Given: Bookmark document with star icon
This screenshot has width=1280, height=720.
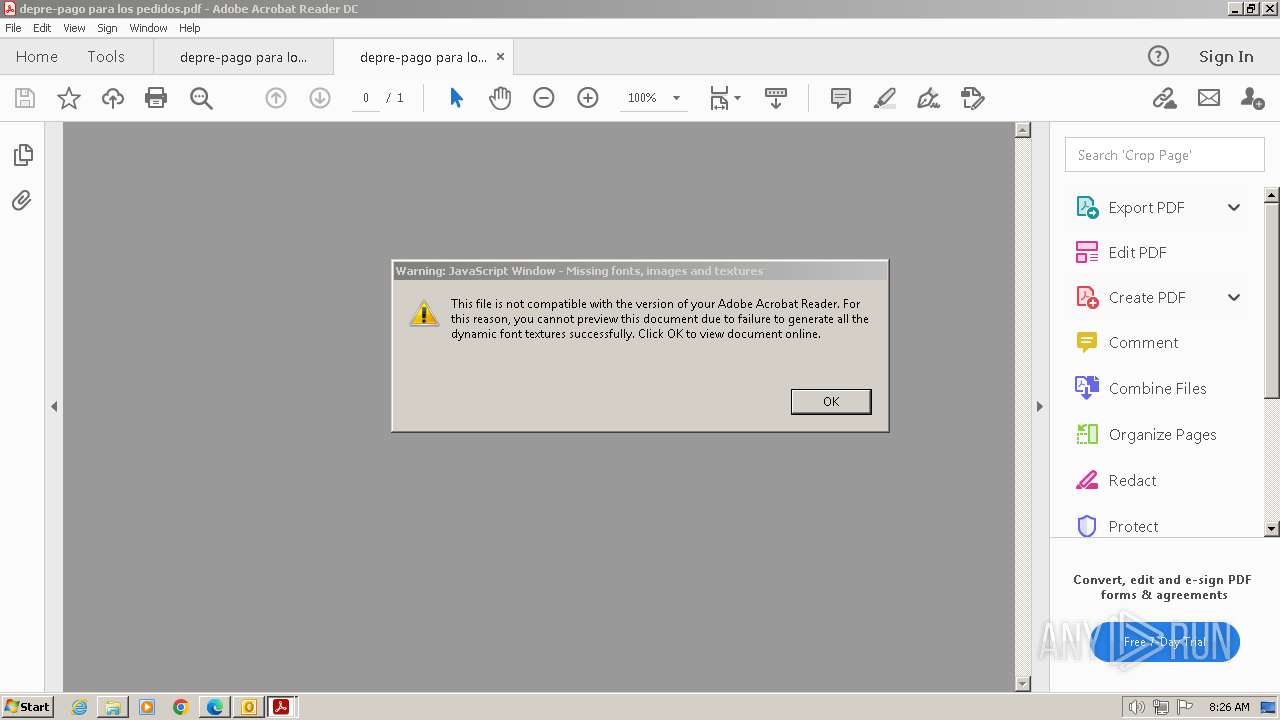Looking at the screenshot, I should 69,98.
